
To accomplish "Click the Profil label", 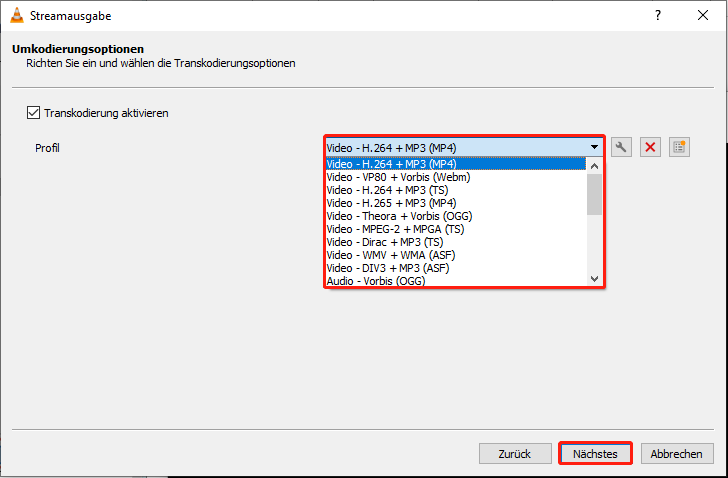I will tap(47, 148).
